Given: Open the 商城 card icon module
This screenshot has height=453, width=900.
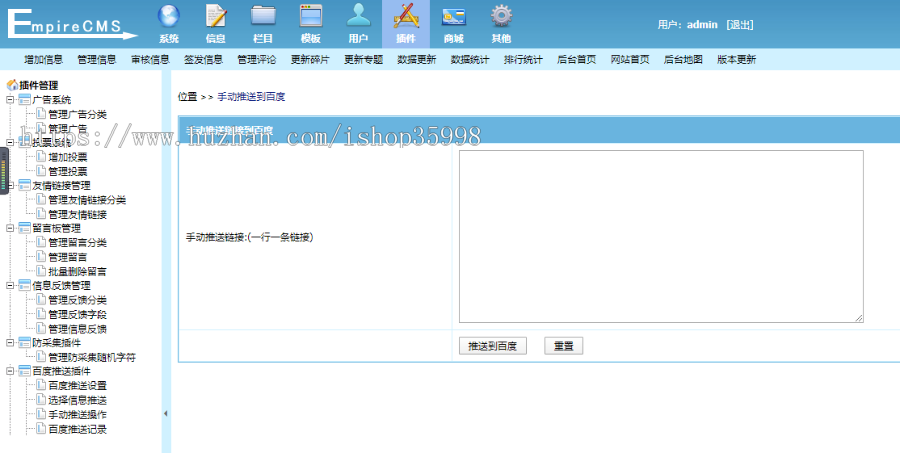Looking at the screenshot, I should [453, 24].
